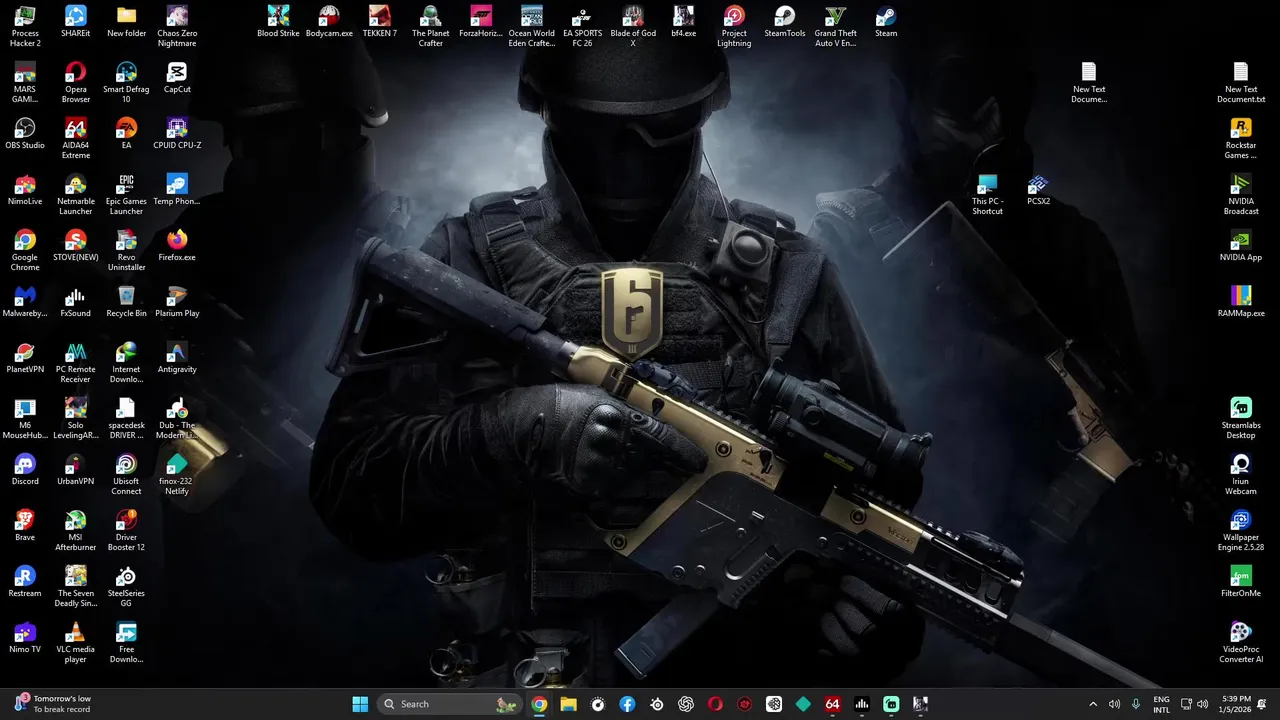
Task: Open Chaos Zero Nightmare shortcut
Action: (x=177, y=26)
